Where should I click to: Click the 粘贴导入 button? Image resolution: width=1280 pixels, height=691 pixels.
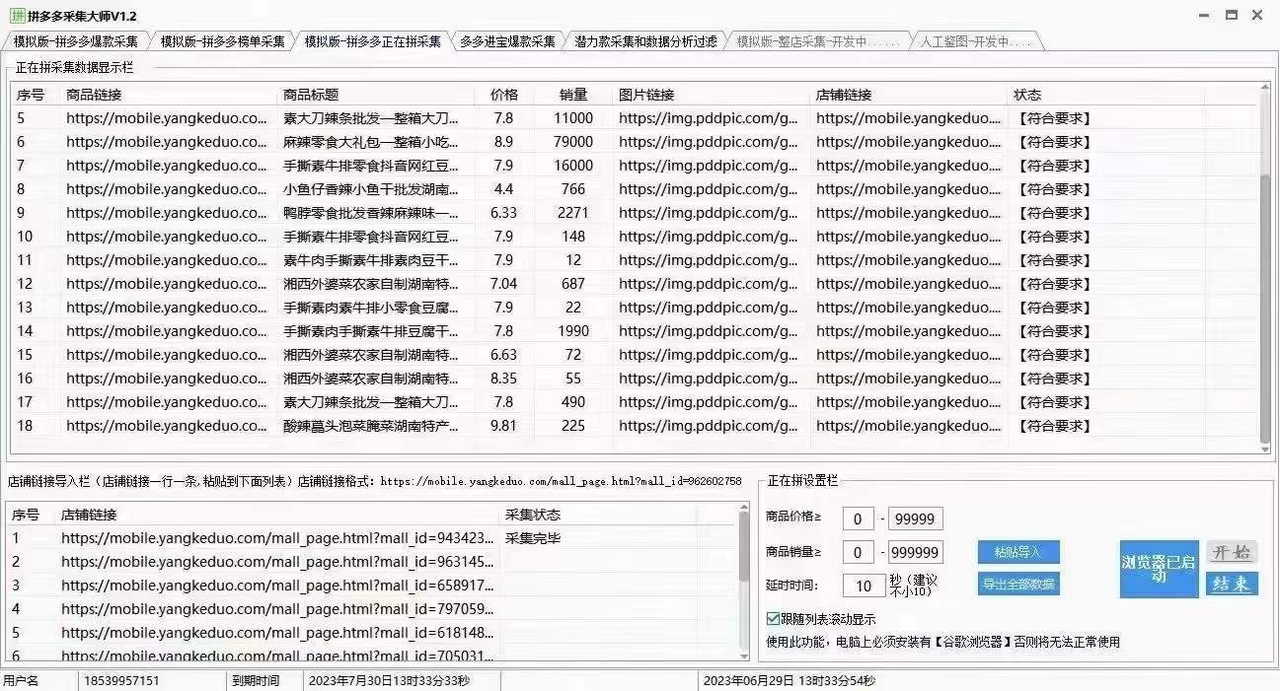click(x=1018, y=552)
